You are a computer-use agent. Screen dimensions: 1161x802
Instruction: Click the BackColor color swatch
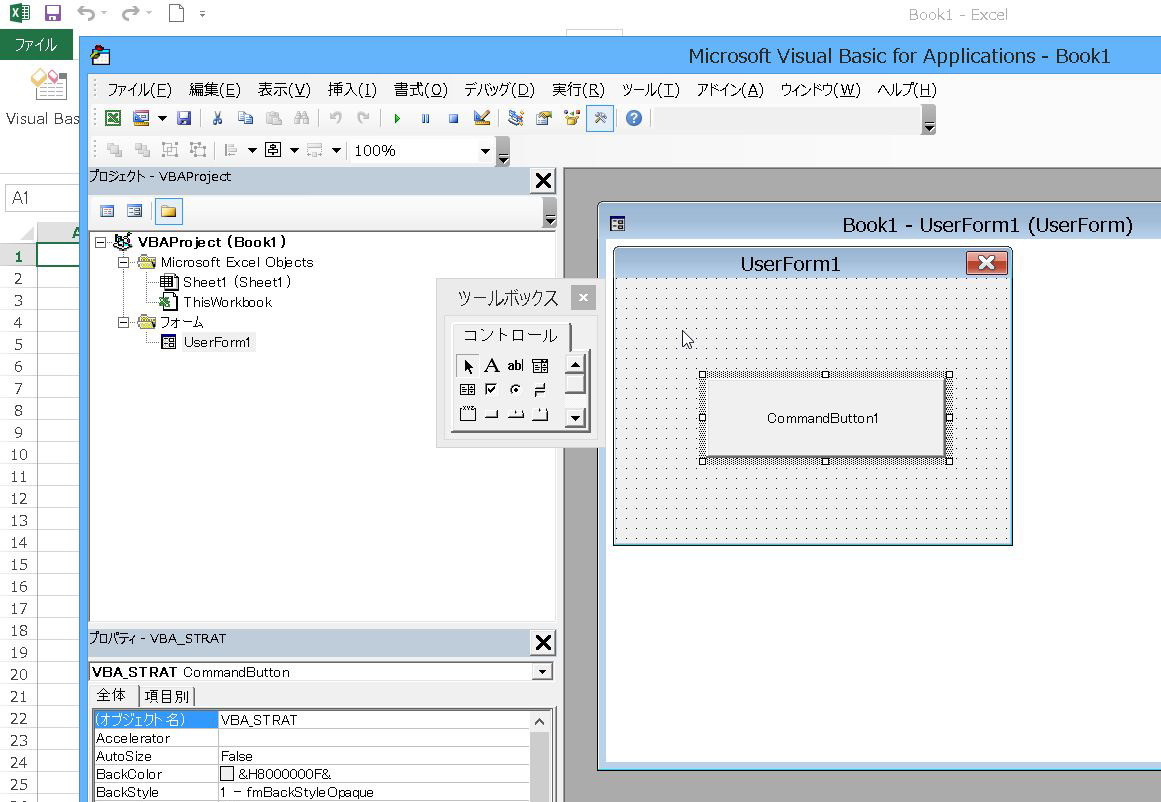coord(227,774)
